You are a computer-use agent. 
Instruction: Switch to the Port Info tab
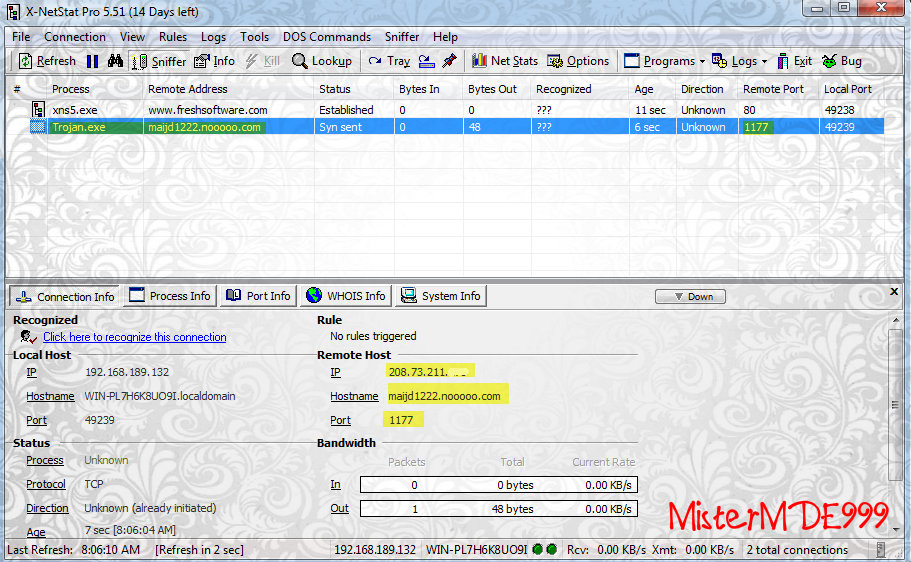point(258,296)
